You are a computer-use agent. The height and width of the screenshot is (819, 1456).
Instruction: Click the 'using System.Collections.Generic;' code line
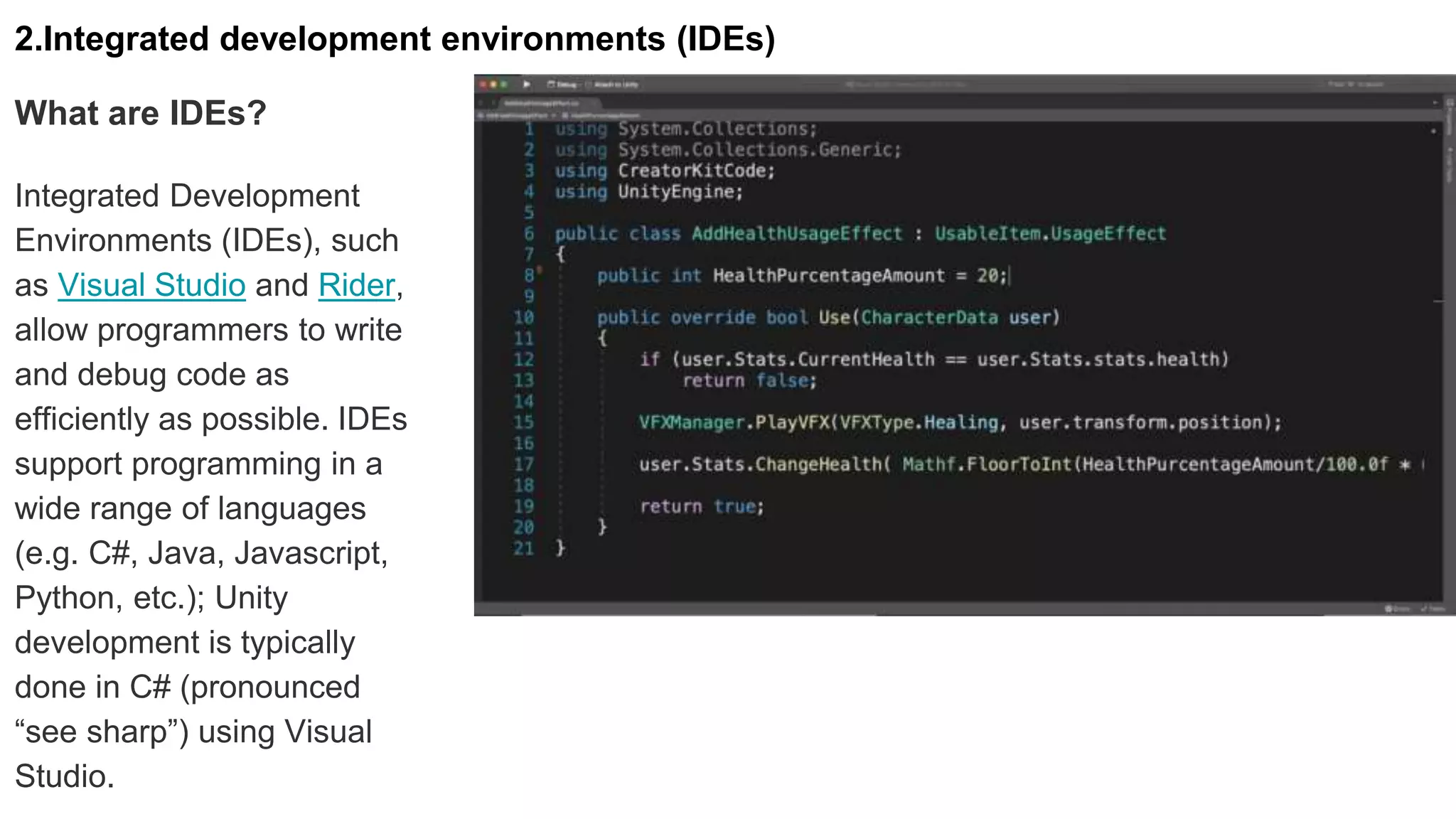pyautogui.click(x=728, y=150)
